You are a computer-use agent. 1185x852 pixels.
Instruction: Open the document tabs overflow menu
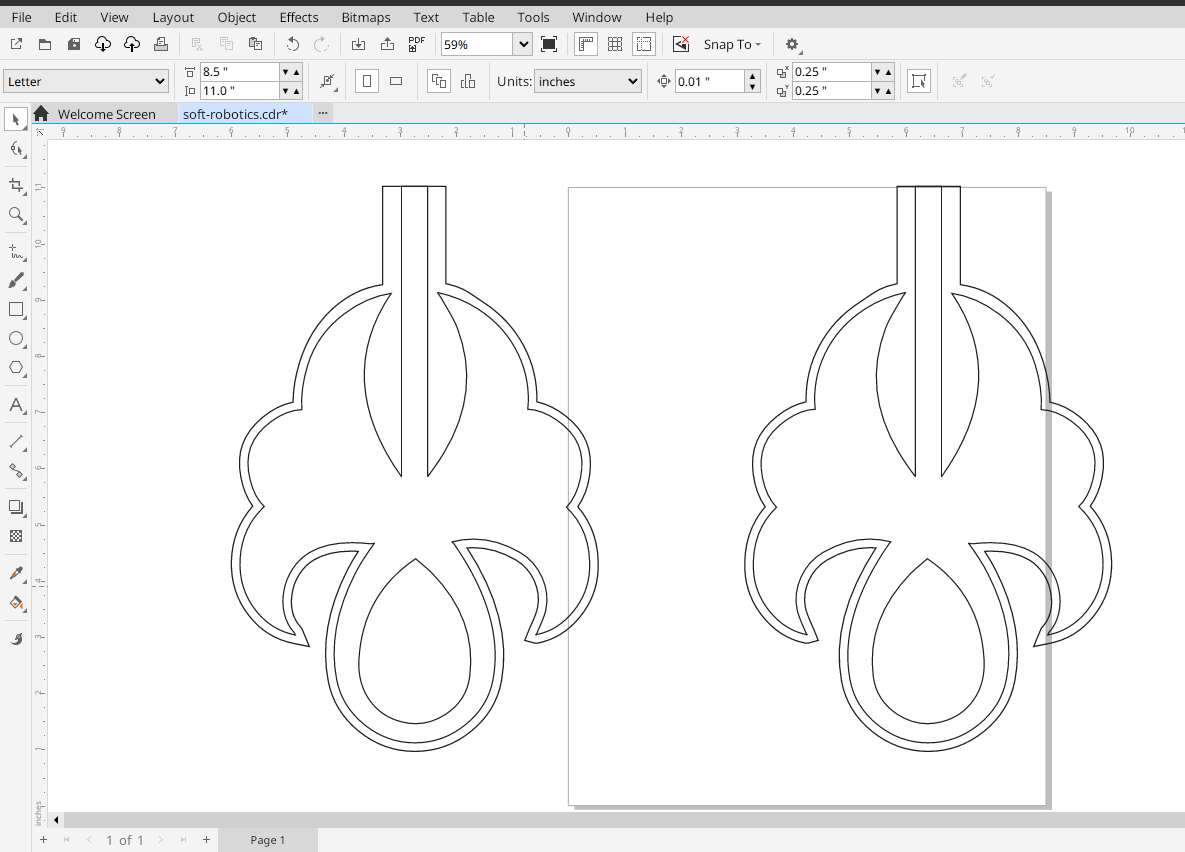pyautogui.click(x=323, y=113)
